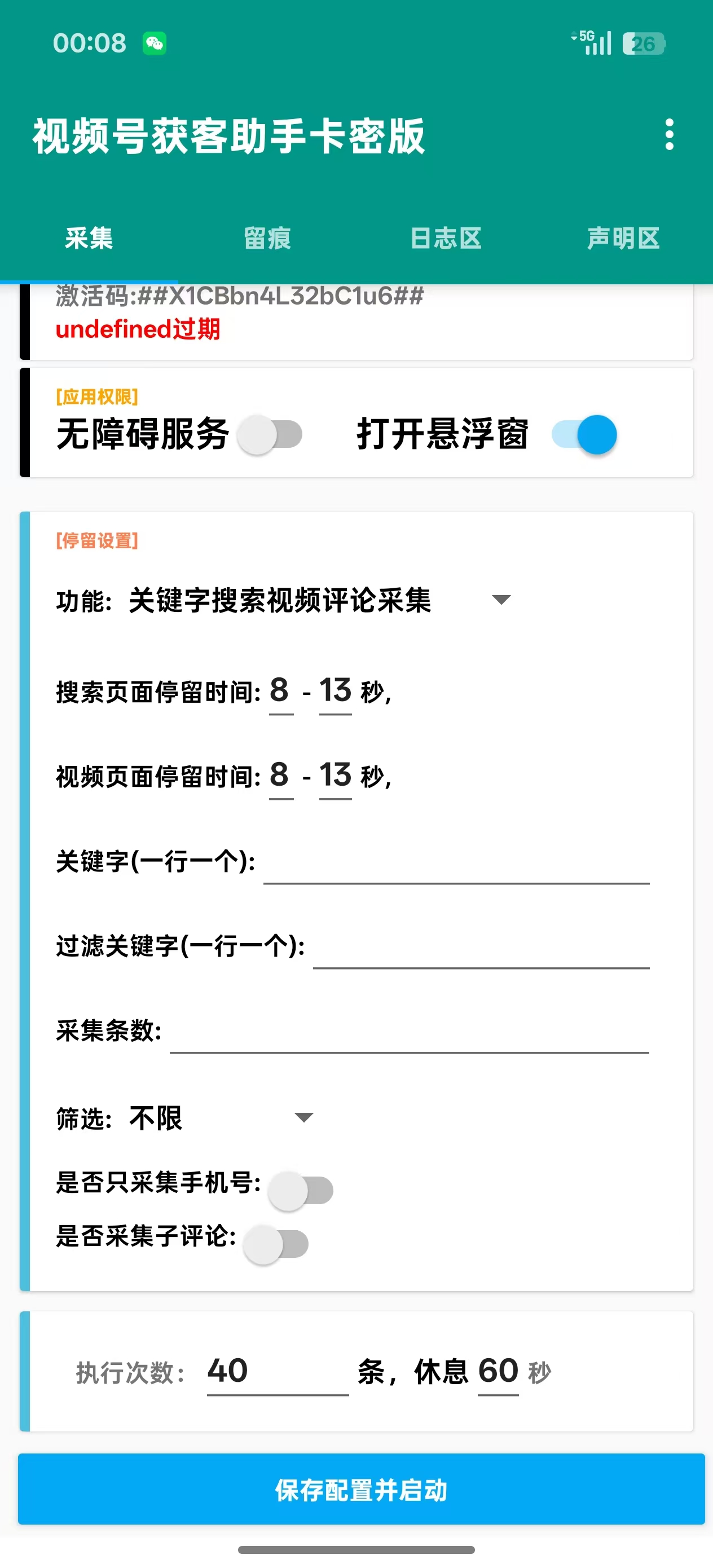
Task: Go to the 声明区 statement tab
Action: point(623,239)
